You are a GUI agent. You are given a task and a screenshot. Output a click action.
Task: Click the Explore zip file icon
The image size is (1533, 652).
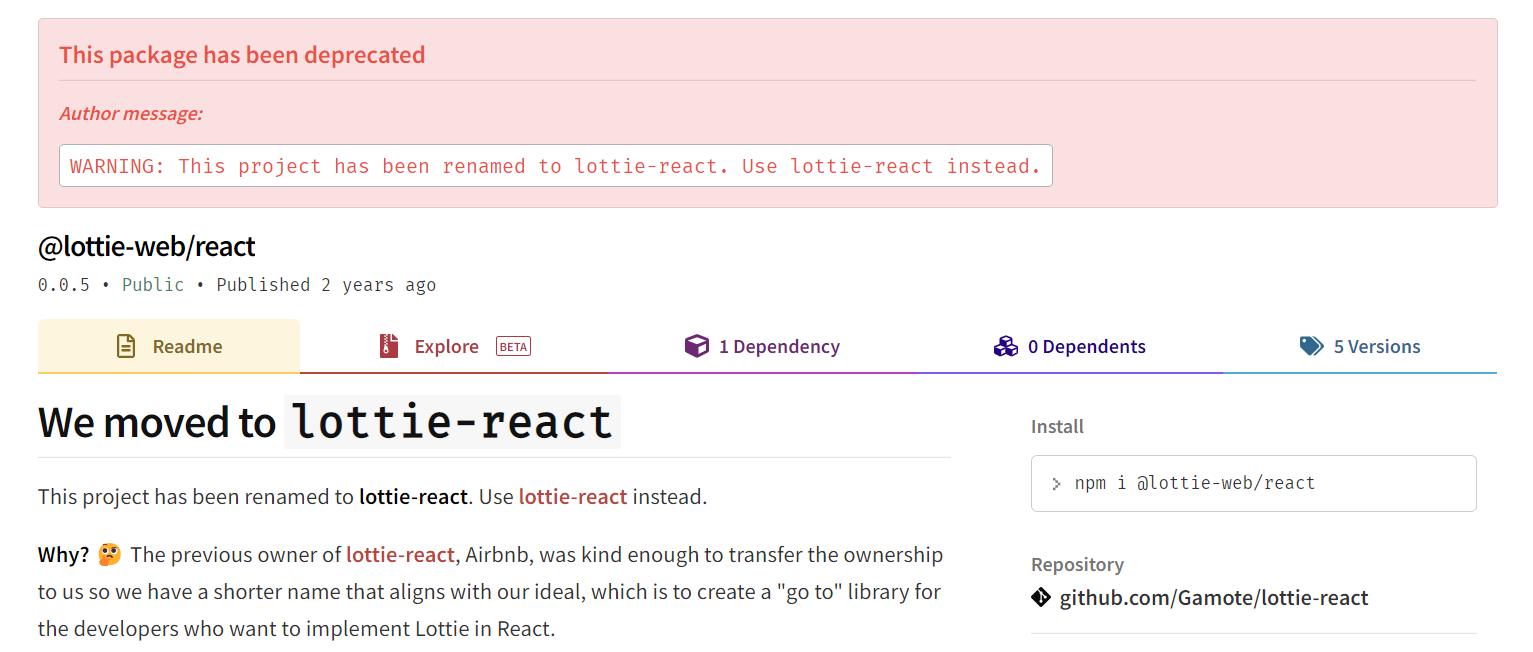[x=389, y=346]
